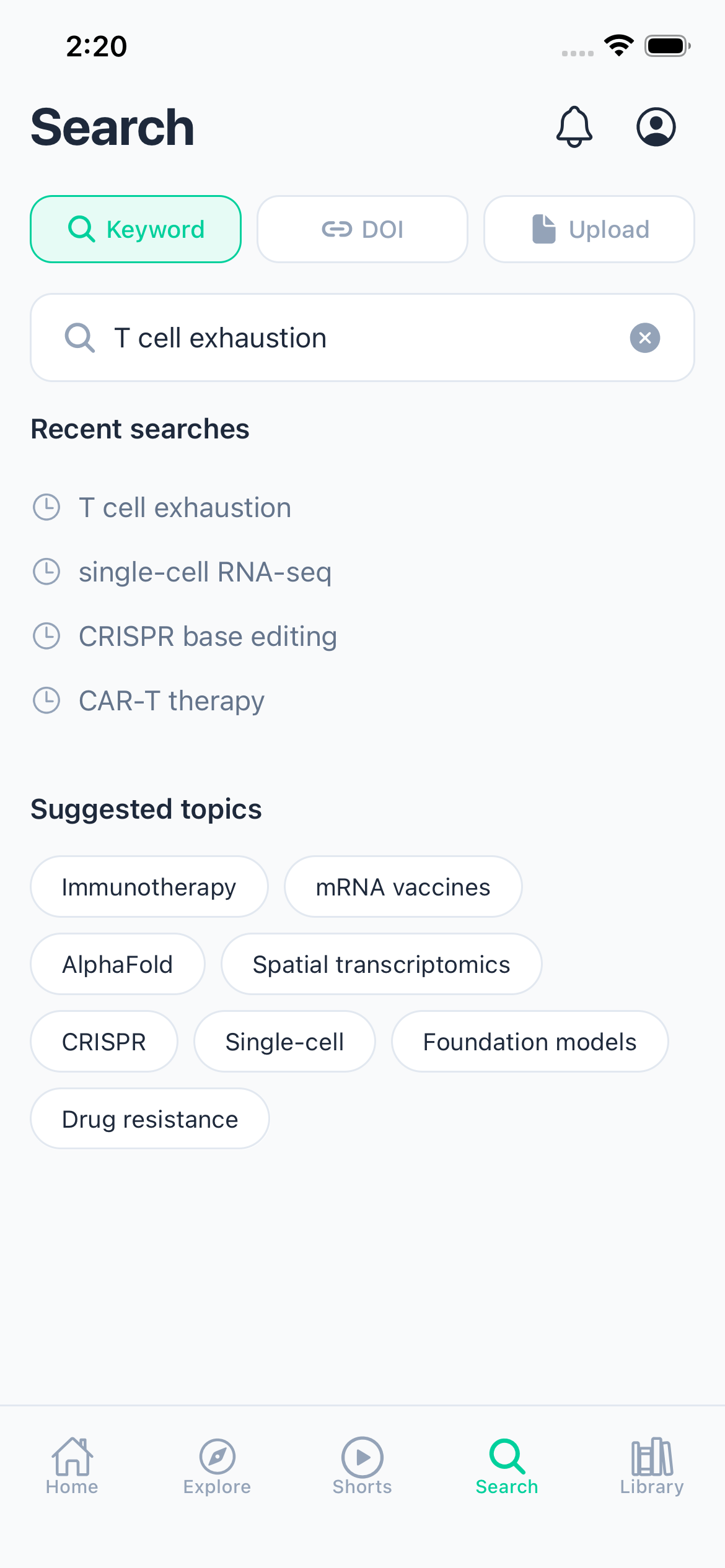Open the notifications bell

click(x=574, y=127)
